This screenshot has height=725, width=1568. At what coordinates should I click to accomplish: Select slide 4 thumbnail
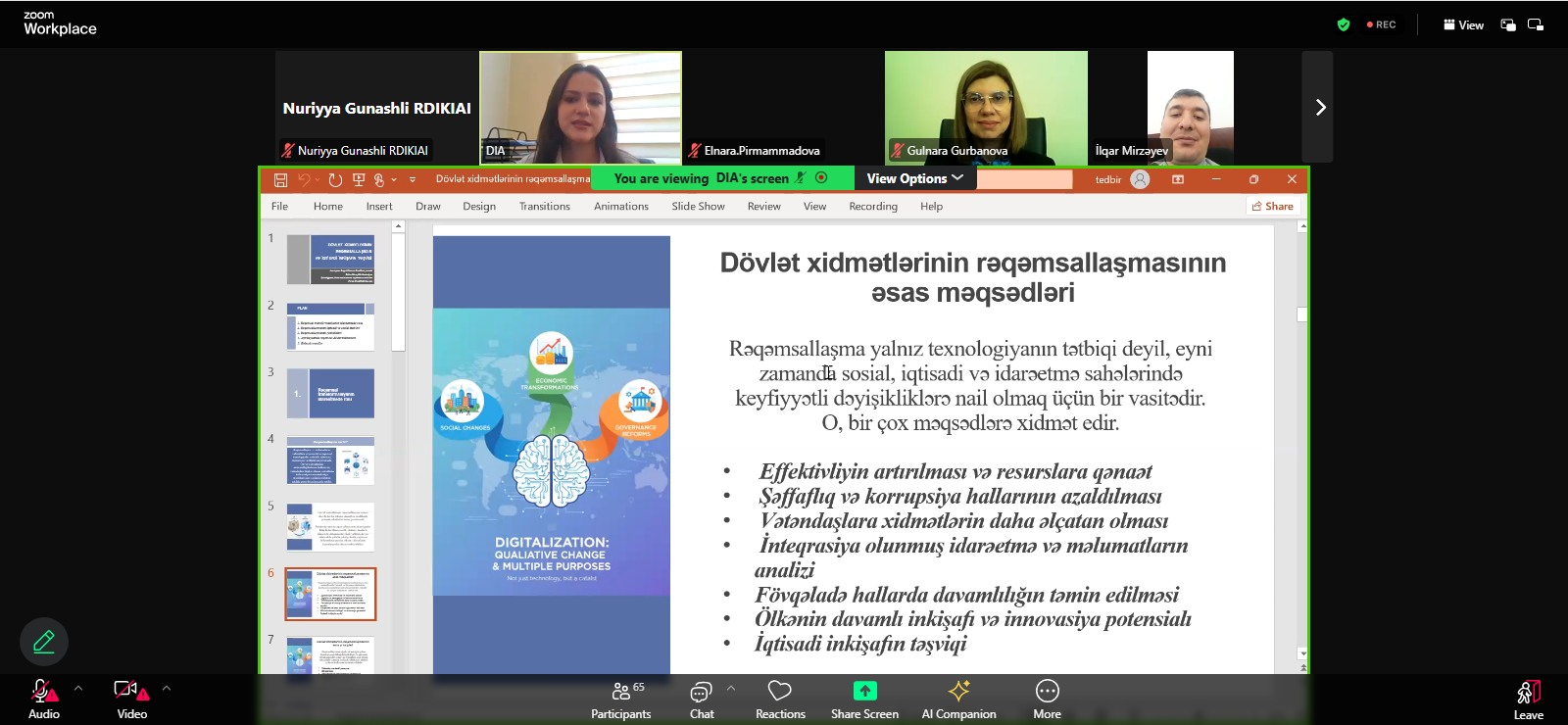[330, 460]
